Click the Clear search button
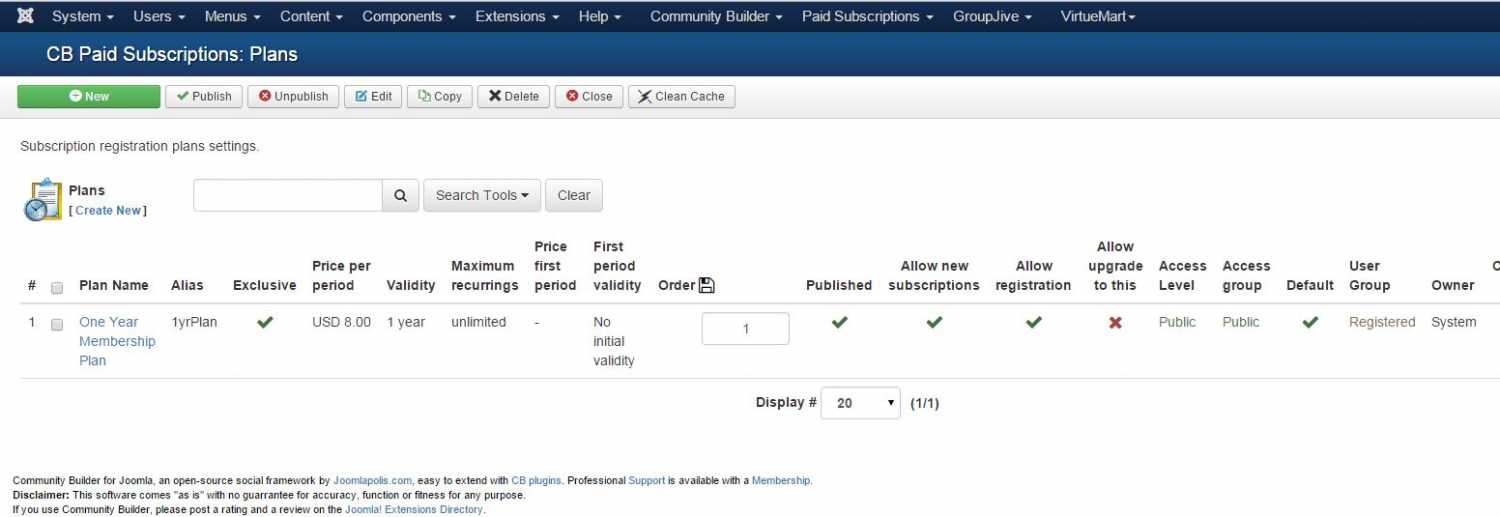 [x=574, y=195]
